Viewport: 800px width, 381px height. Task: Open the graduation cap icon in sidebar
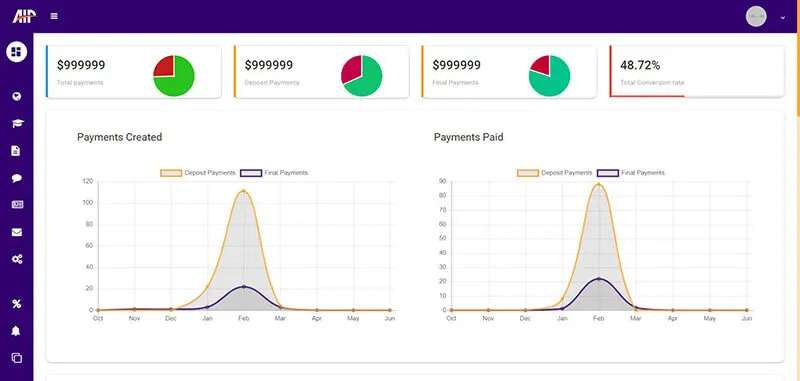[x=17, y=123]
